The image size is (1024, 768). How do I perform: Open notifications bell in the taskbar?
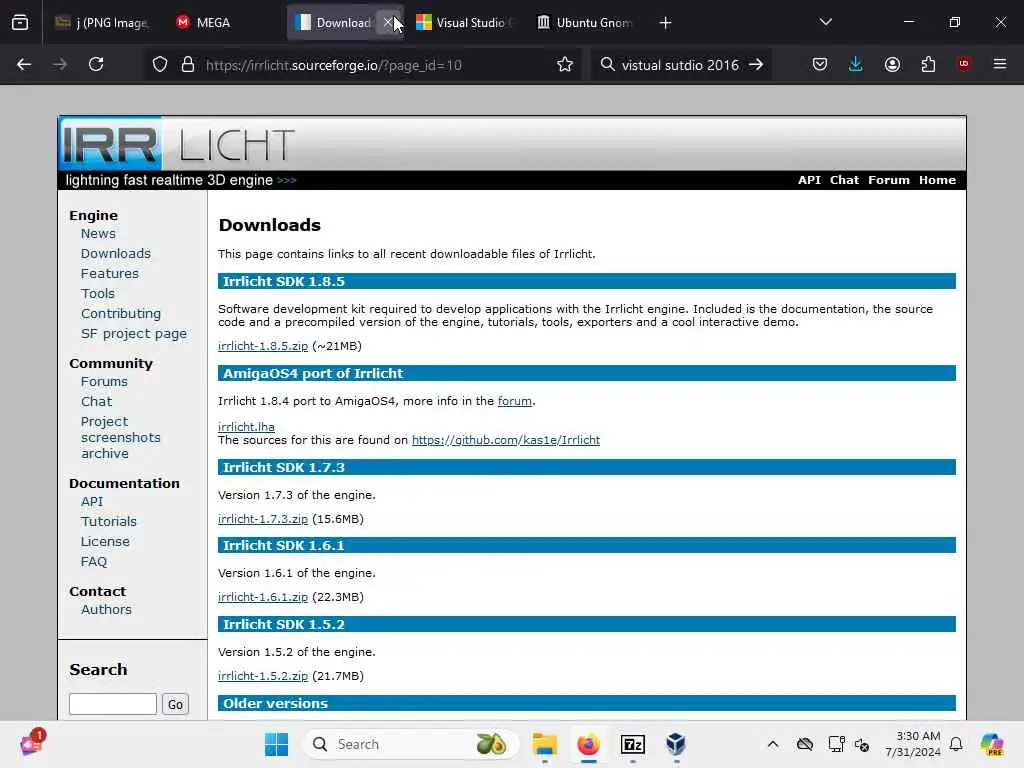tap(956, 744)
